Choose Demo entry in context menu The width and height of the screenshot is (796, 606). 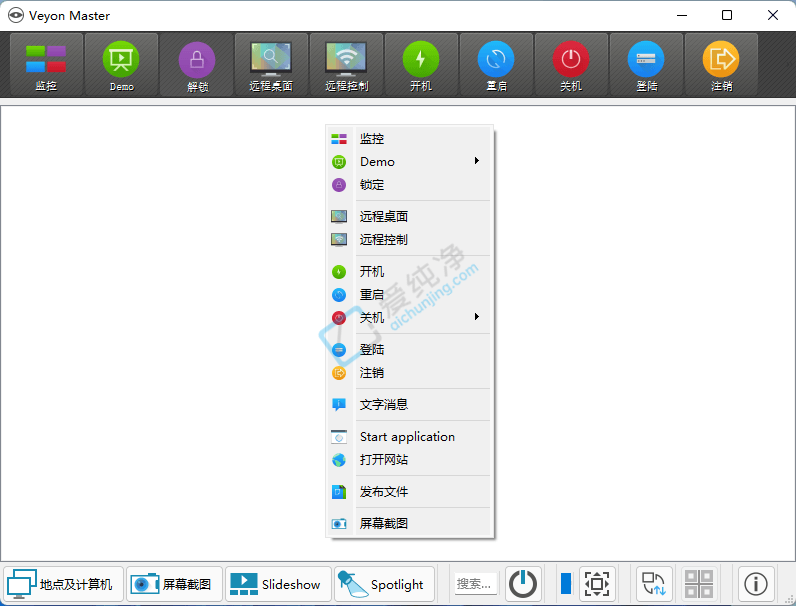(410, 162)
